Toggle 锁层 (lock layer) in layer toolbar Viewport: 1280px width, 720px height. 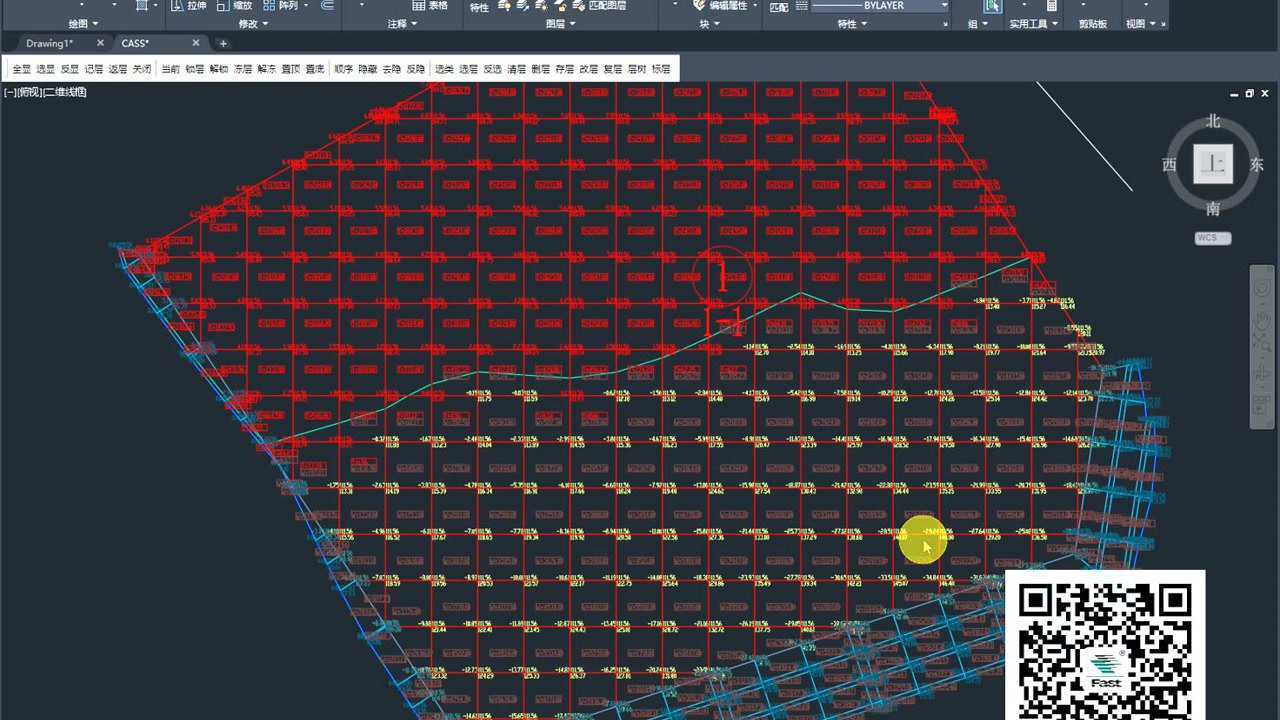194,69
